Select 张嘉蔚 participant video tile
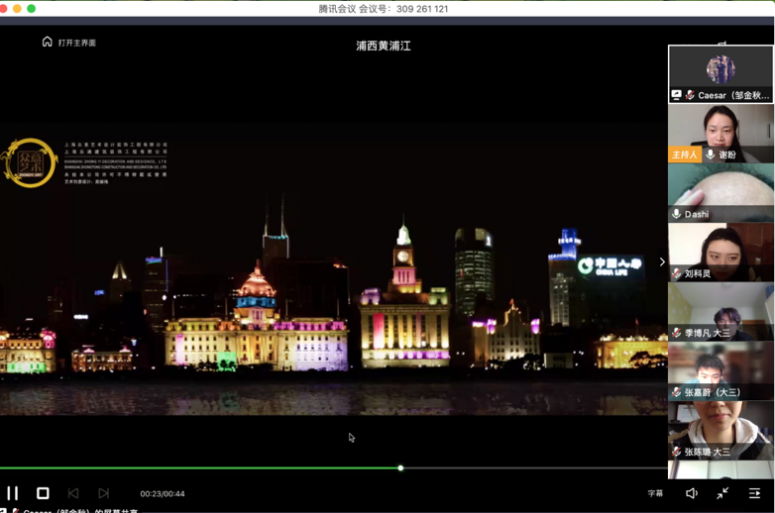Screen dimensions: 775x513 720,370
